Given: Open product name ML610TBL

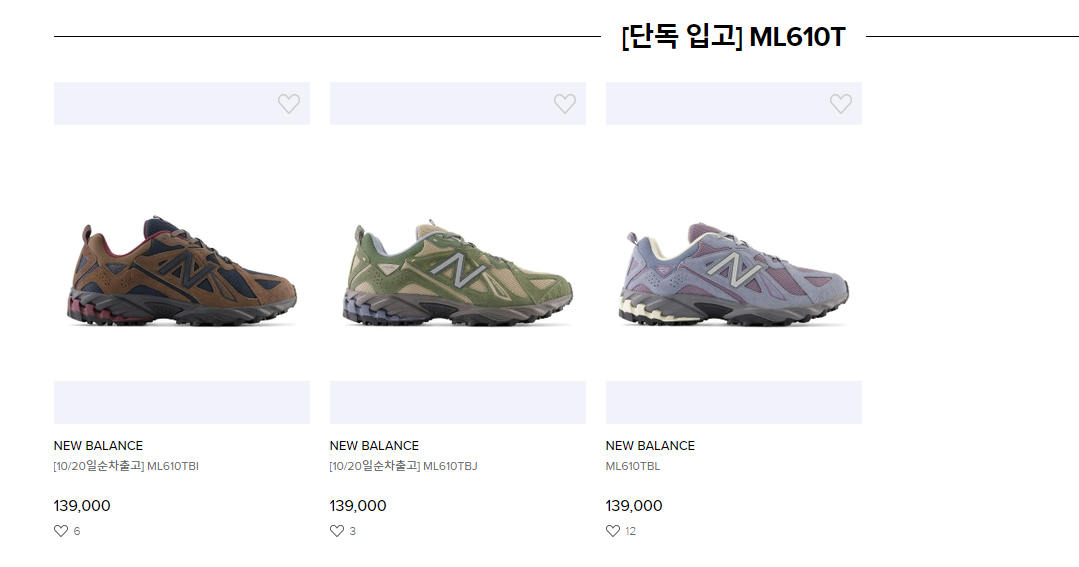Looking at the screenshot, I should (x=633, y=466).
